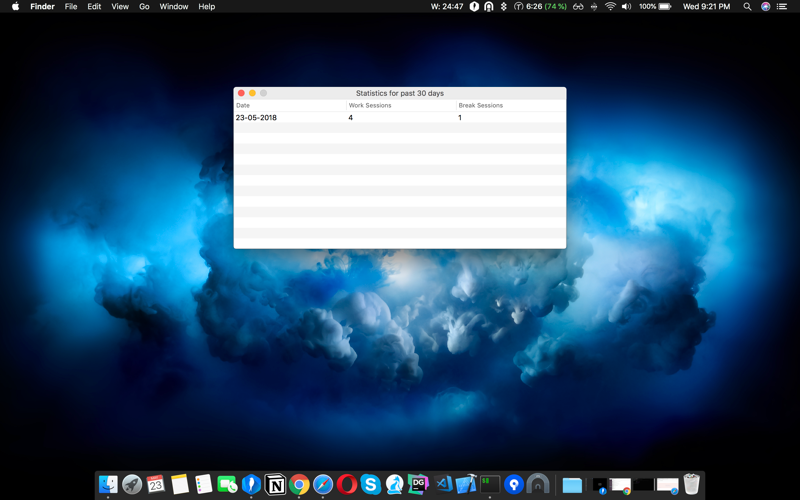
Task: Open Safari from the dock
Action: 323,485
